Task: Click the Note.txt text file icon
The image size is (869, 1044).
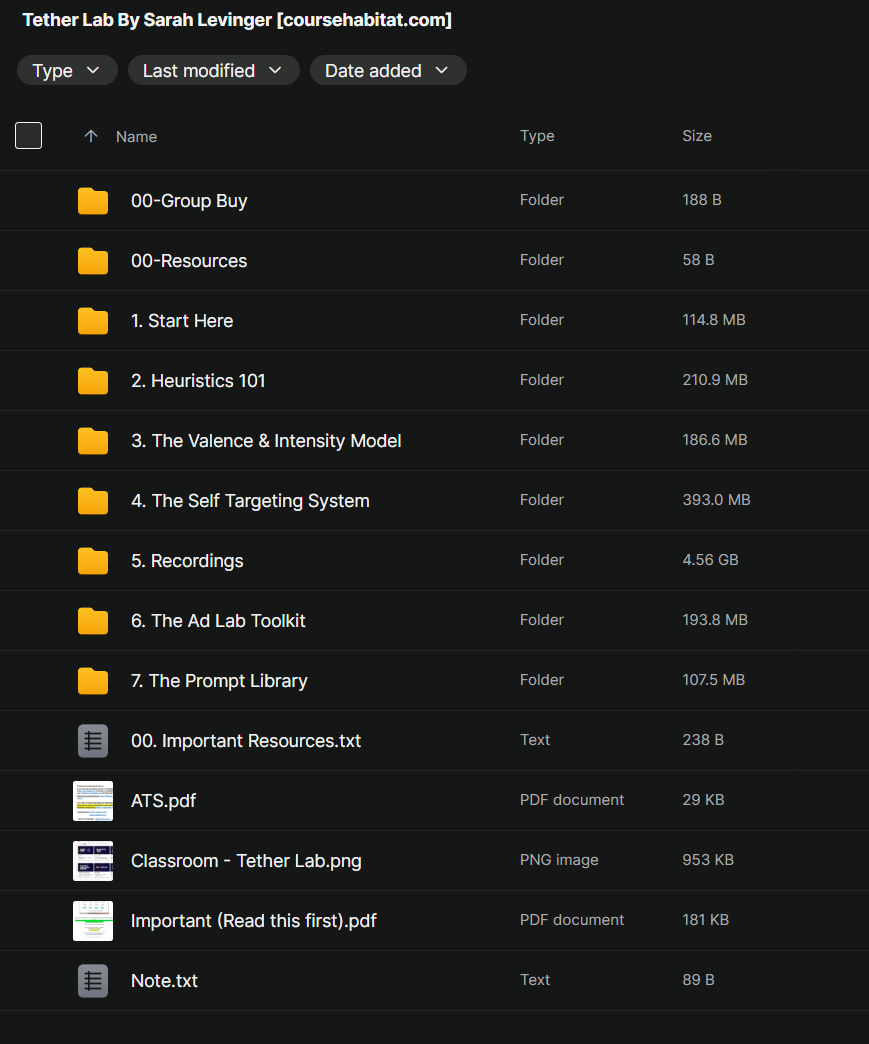Action: [x=93, y=981]
